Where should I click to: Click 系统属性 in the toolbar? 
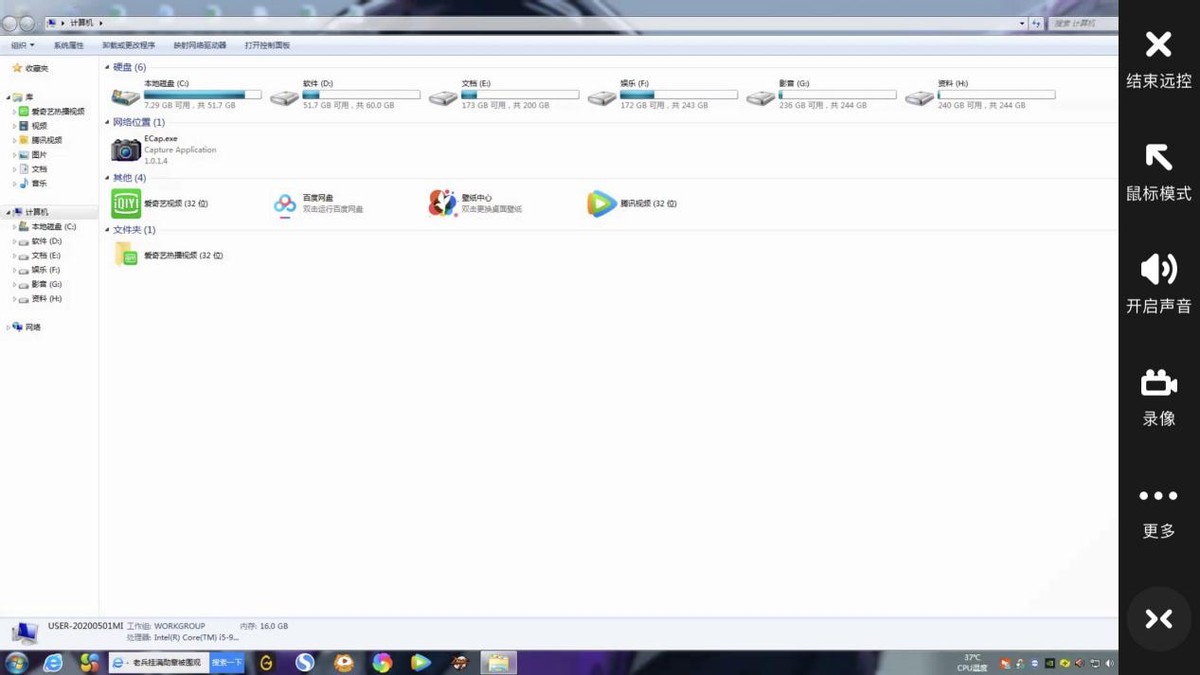(69, 45)
